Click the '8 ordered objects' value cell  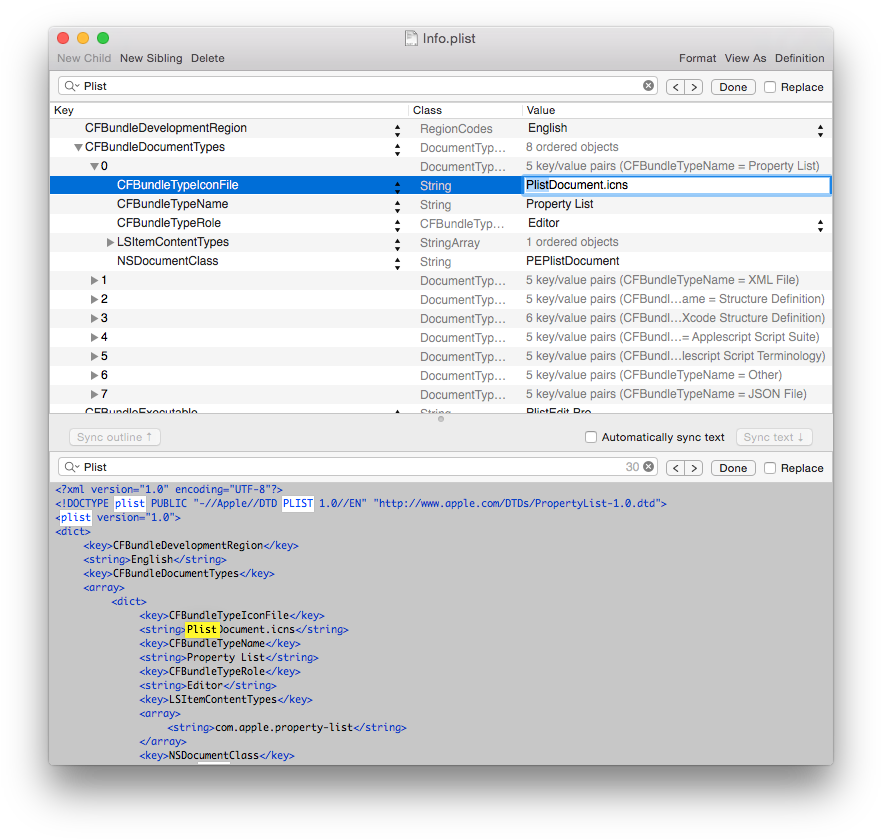pyautogui.click(x=572, y=147)
